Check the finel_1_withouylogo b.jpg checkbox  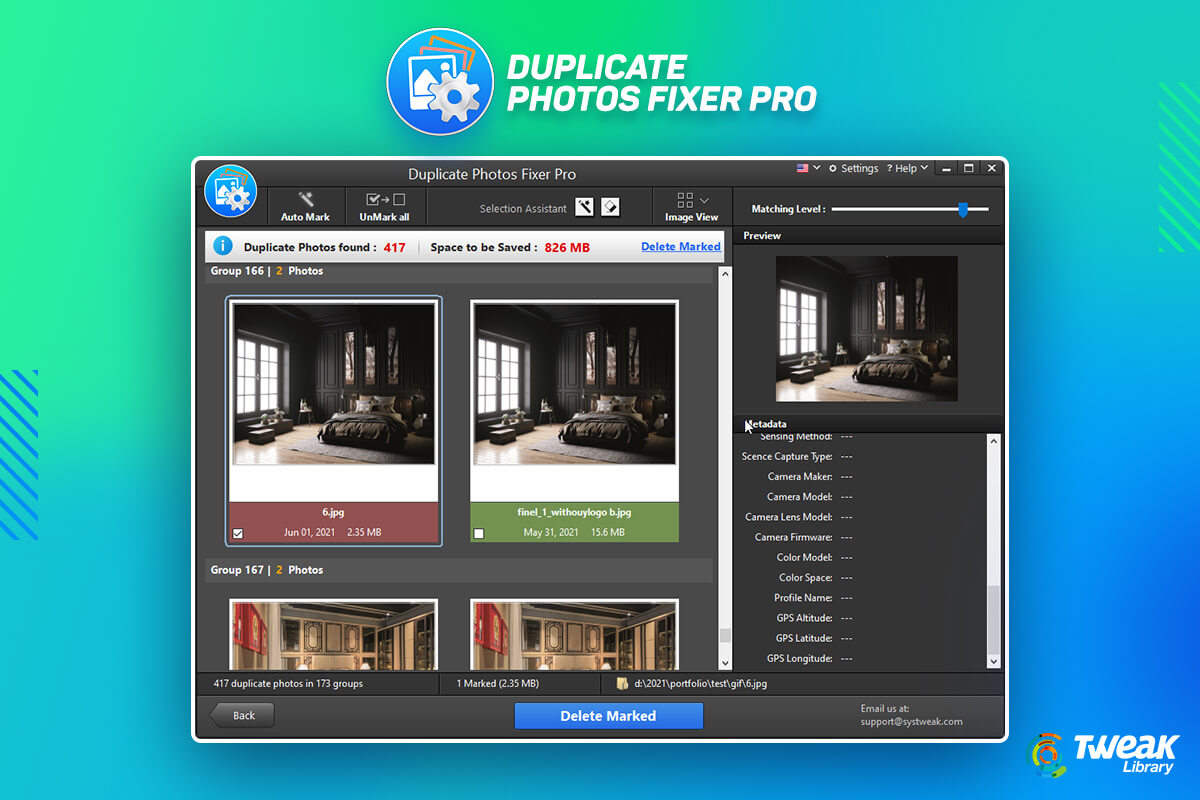pos(478,533)
